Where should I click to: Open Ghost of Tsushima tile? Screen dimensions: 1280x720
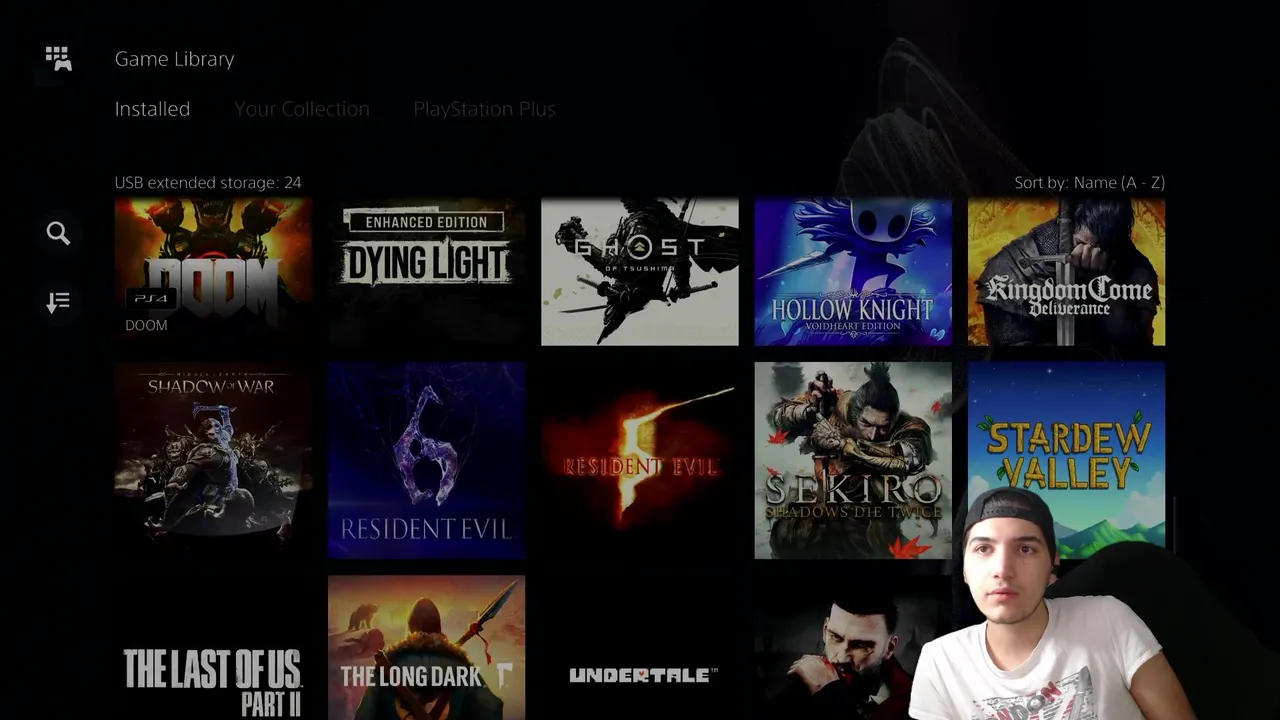[x=640, y=271]
